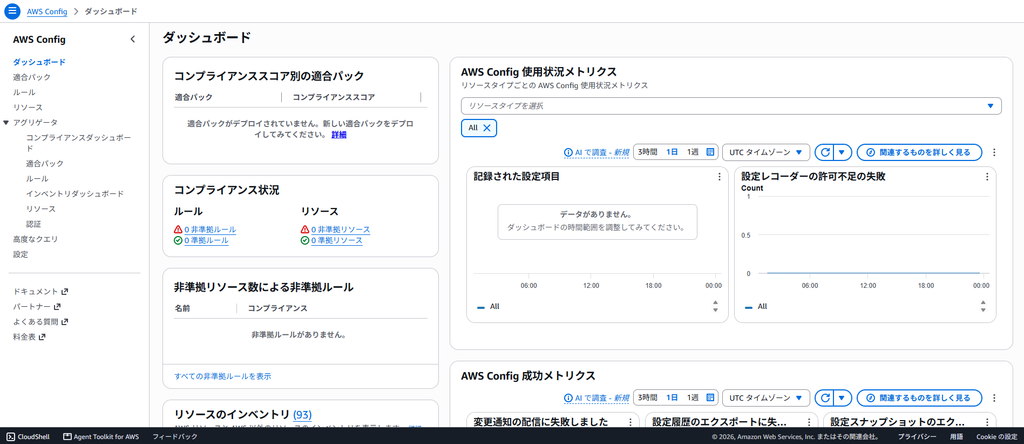Open refresh interval dropdown in success metrics

point(842,398)
